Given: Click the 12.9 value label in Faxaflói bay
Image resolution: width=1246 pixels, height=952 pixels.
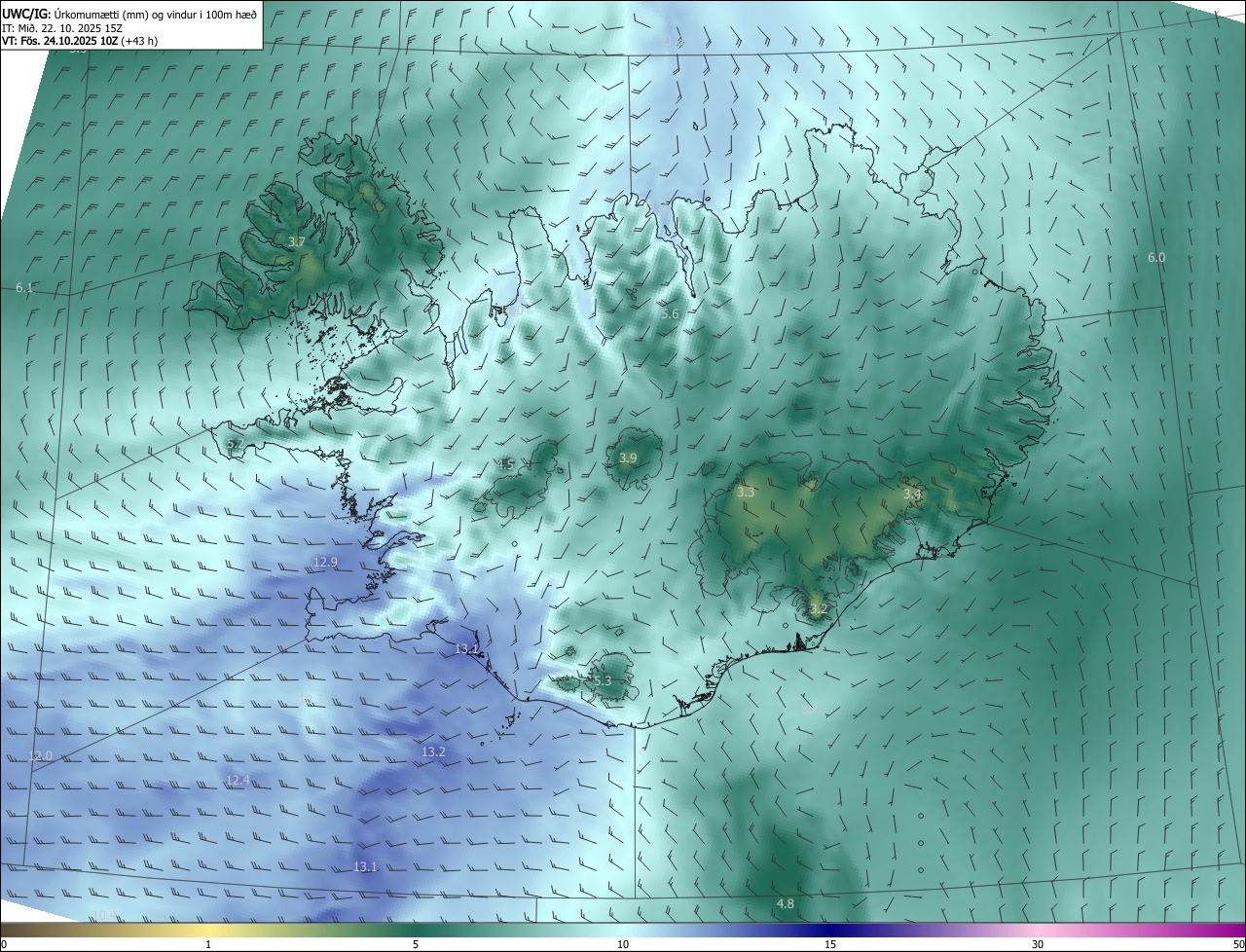Looking at the screenshot, I should click(325, 562).
